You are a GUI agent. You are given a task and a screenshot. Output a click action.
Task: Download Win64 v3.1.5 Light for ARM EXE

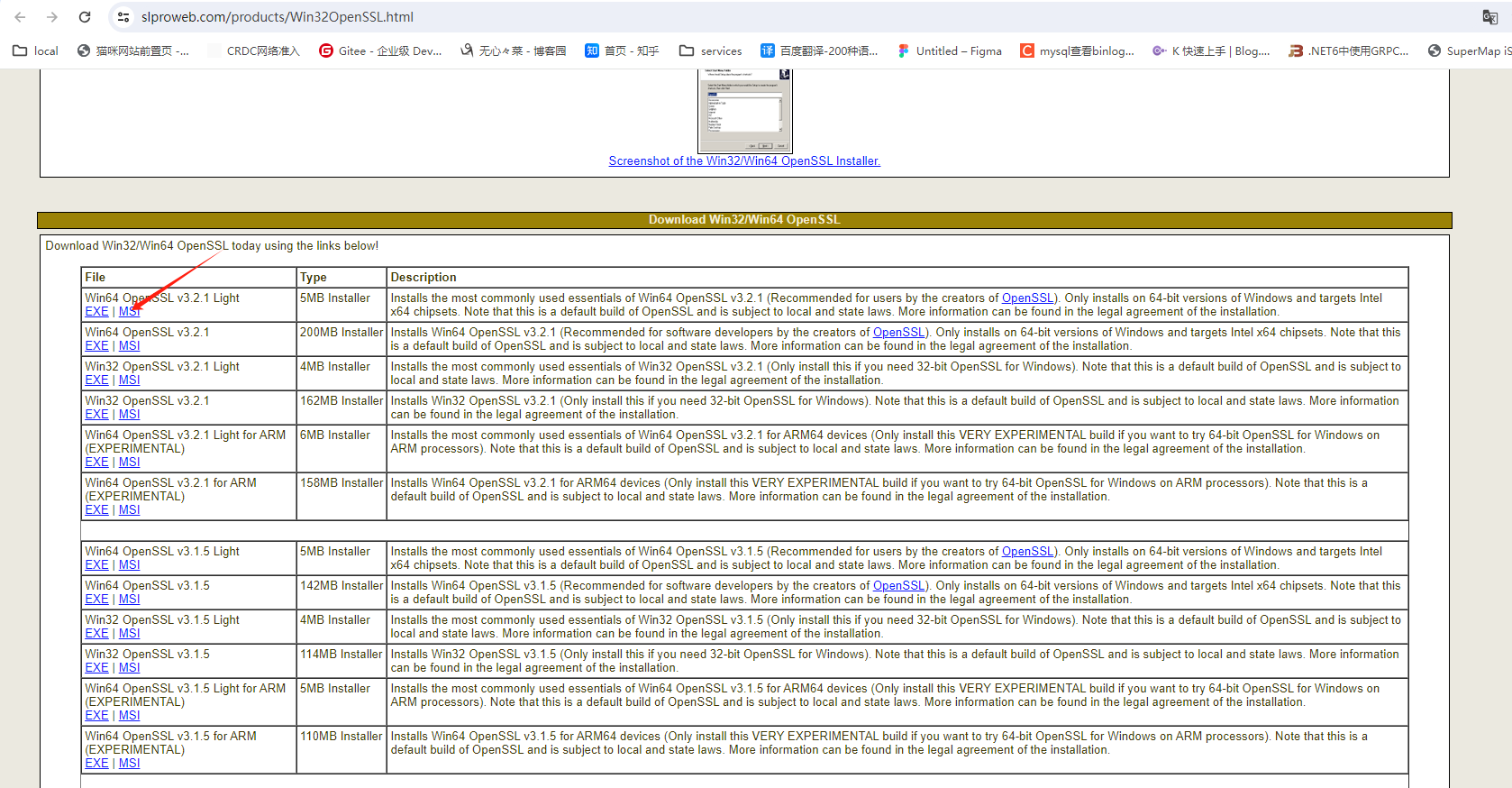tap(96, 716)
